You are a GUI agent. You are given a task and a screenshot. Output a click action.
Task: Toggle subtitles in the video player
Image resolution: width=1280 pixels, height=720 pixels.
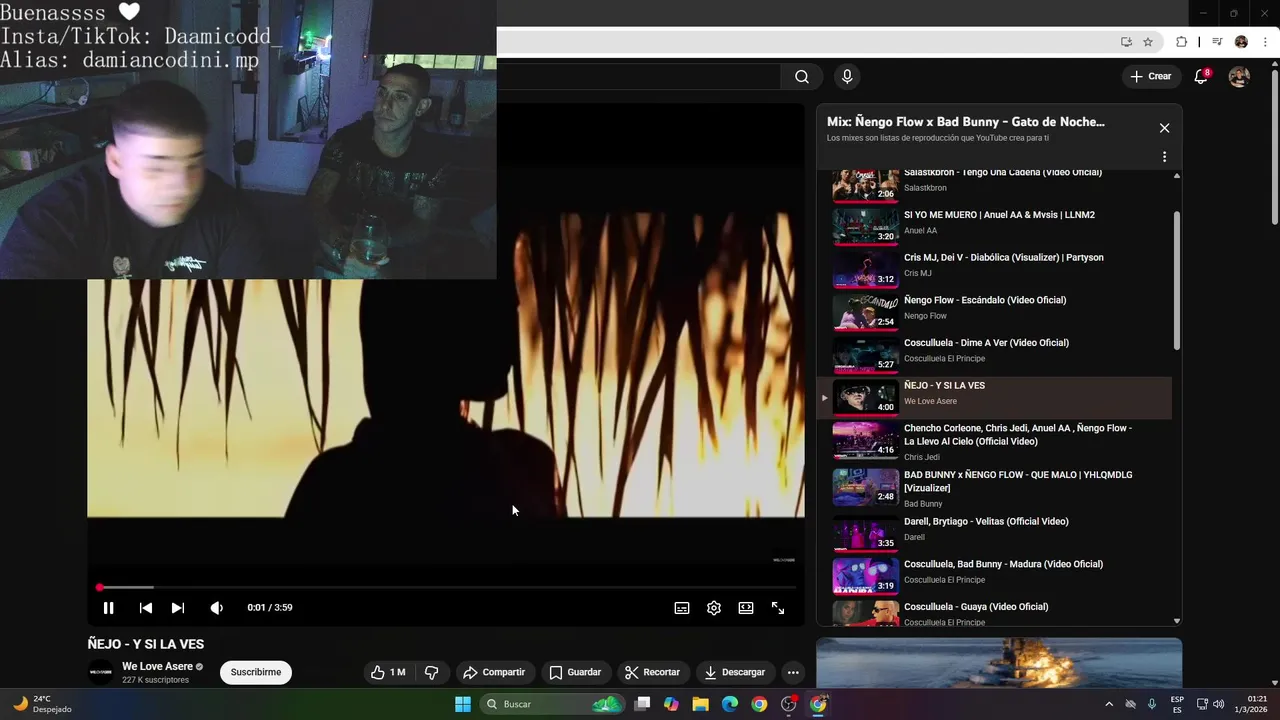point(682,608)
